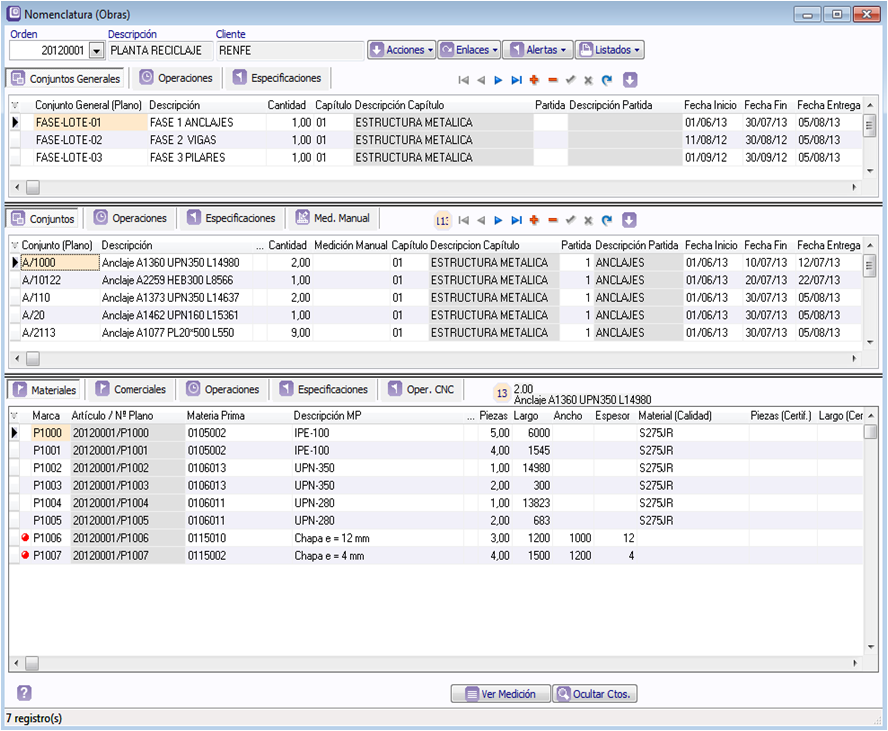888x731 pixels.
Task: Click purple download arrow icon in the Conjuntos panel navigator
Action: pyautogui.click(x=629, y=220)
